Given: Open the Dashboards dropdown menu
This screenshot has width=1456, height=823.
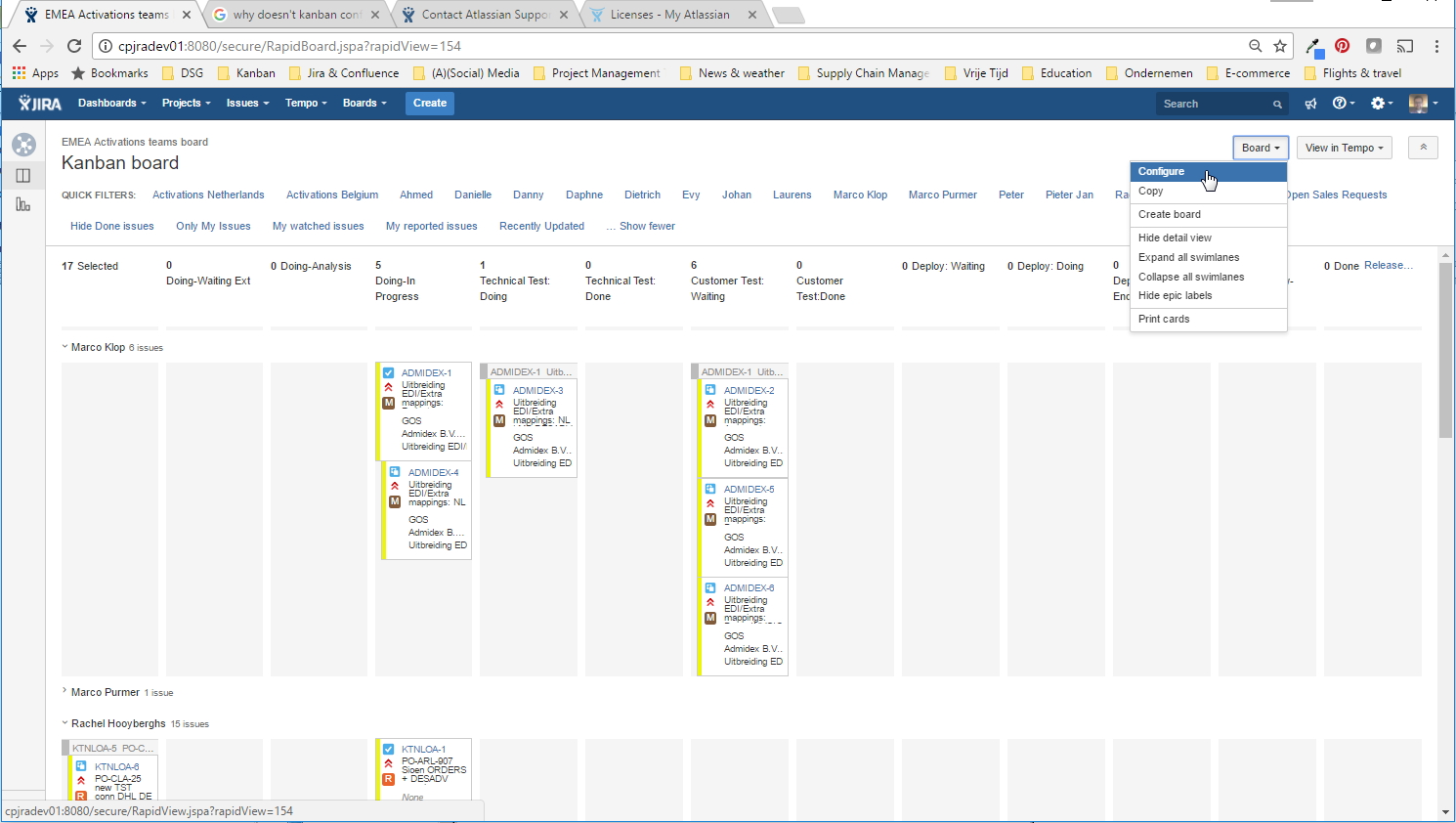Looking at the screenshot, I should coord(111,104).
